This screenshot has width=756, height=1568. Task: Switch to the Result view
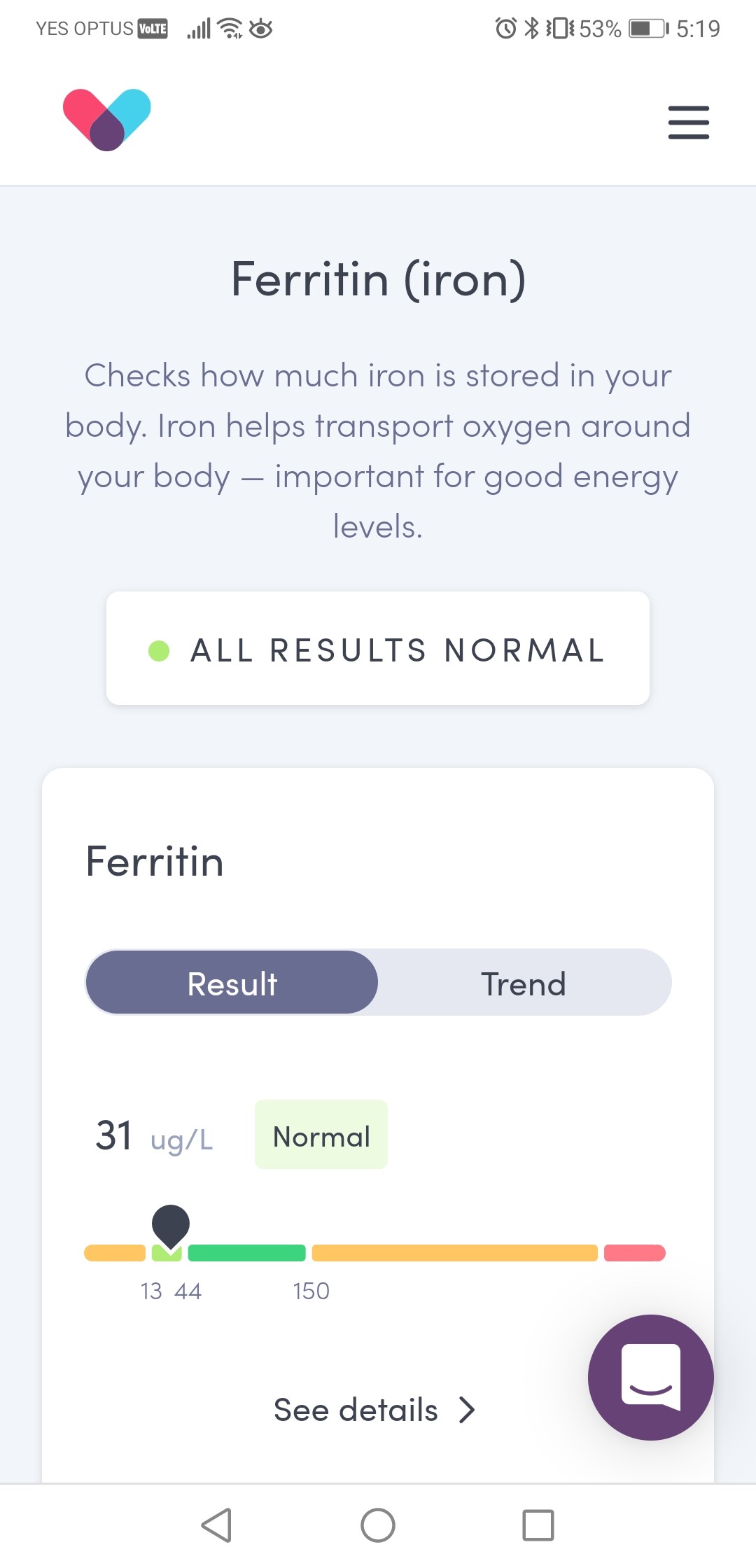(x=232, y=983)
